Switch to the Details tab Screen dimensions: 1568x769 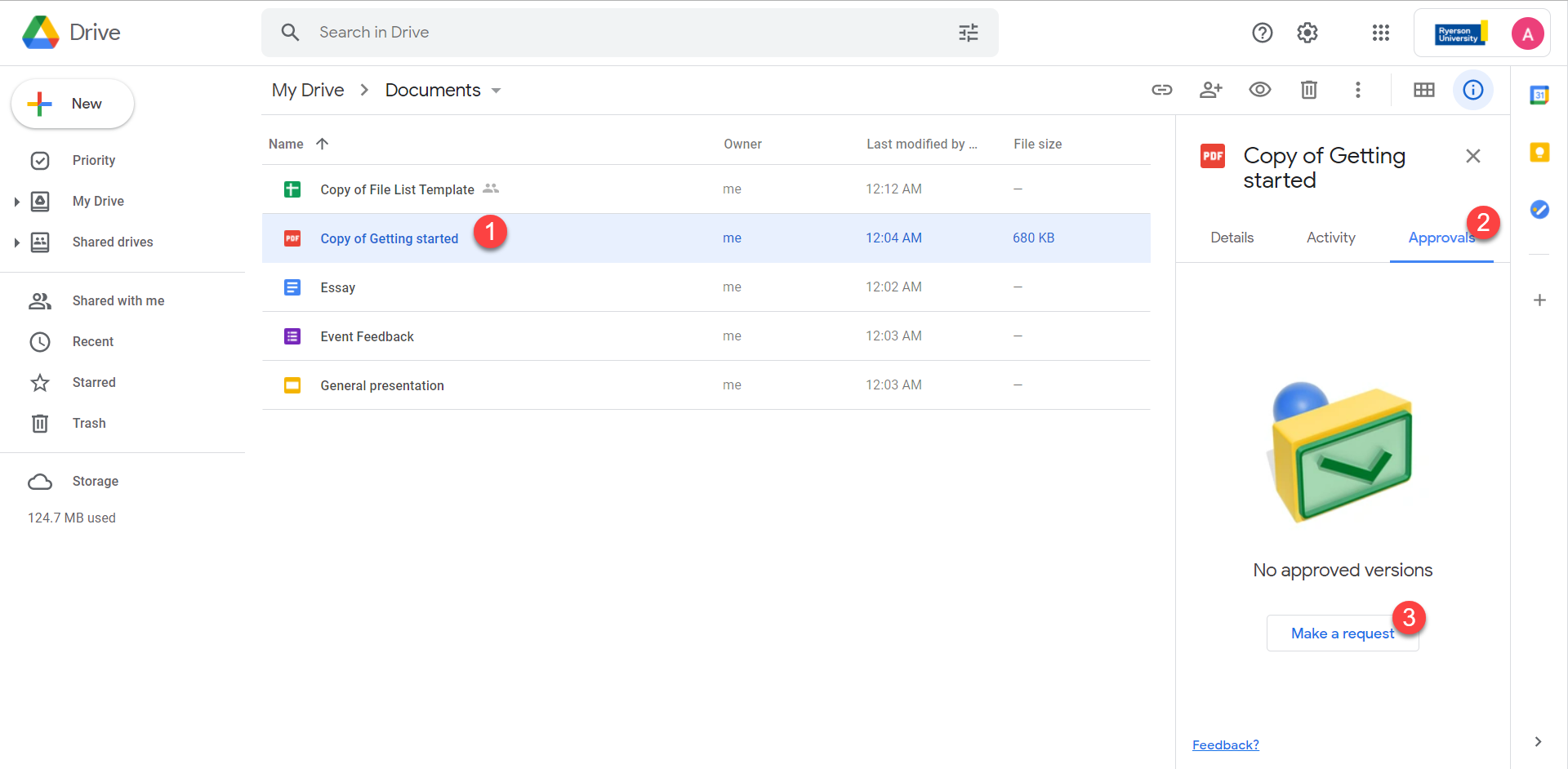[x=1232, y=238]
